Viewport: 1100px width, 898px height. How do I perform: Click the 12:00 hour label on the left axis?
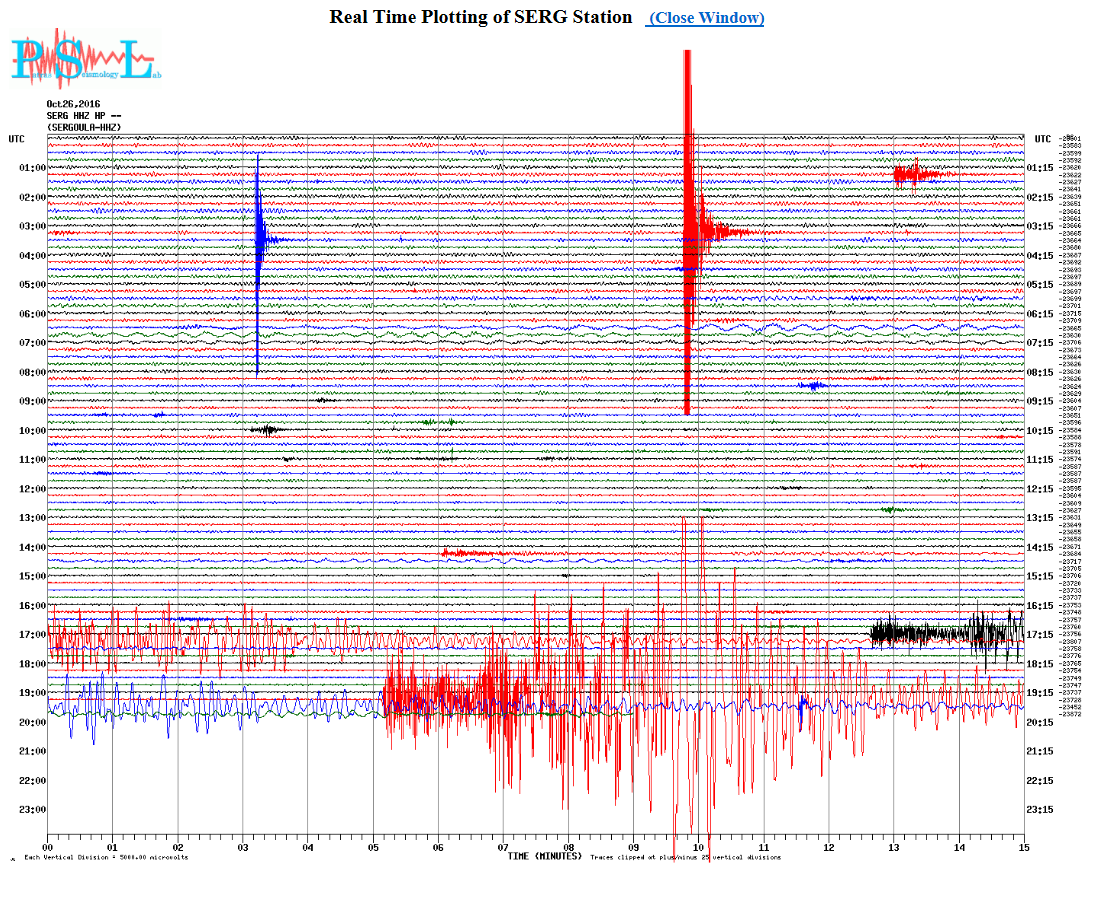[x=33, y=489]
